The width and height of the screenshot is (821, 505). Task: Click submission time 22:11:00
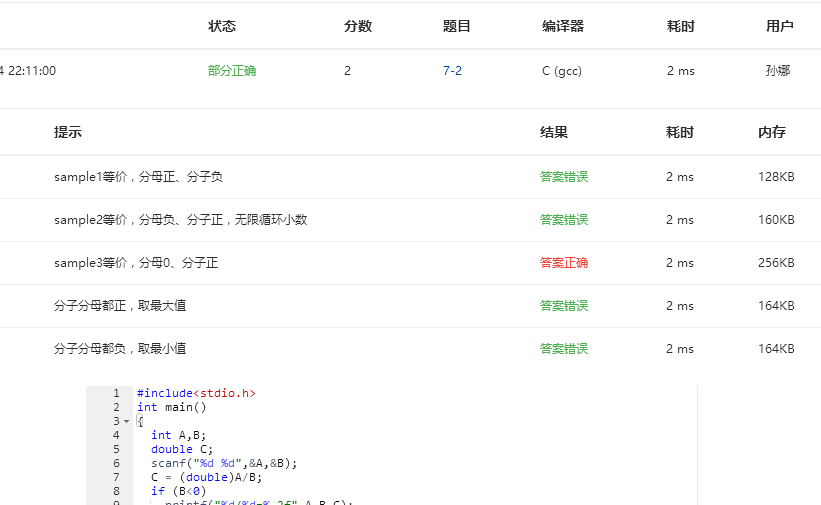[32, 71]
